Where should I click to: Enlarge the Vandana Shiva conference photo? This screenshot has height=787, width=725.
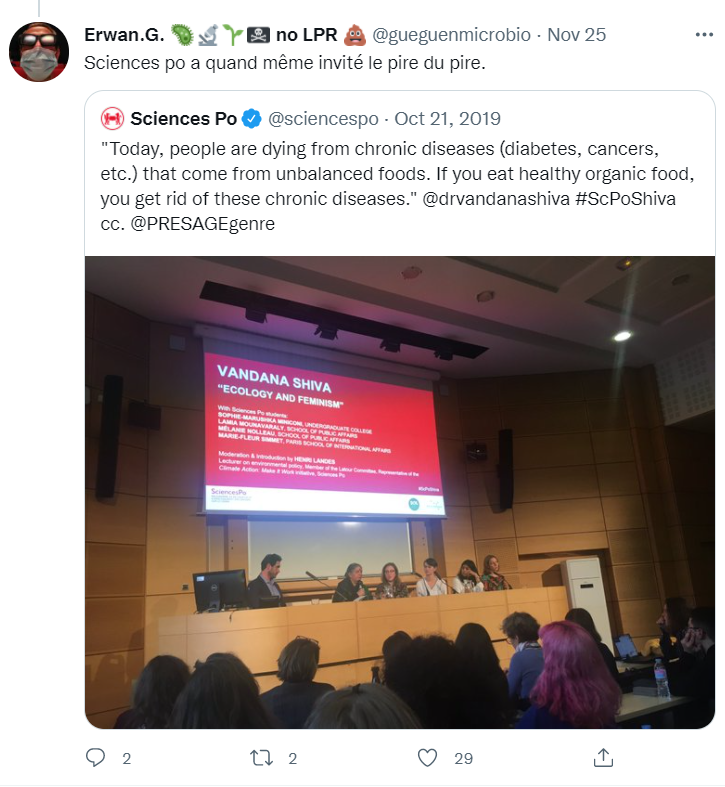click(400, 492)
